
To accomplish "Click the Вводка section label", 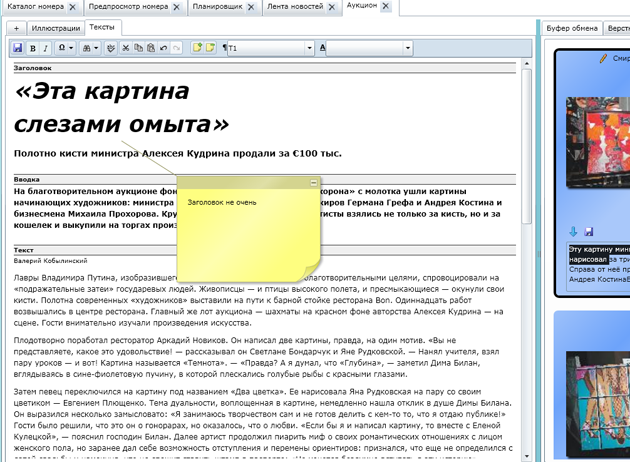I will [x=27, y=179].
